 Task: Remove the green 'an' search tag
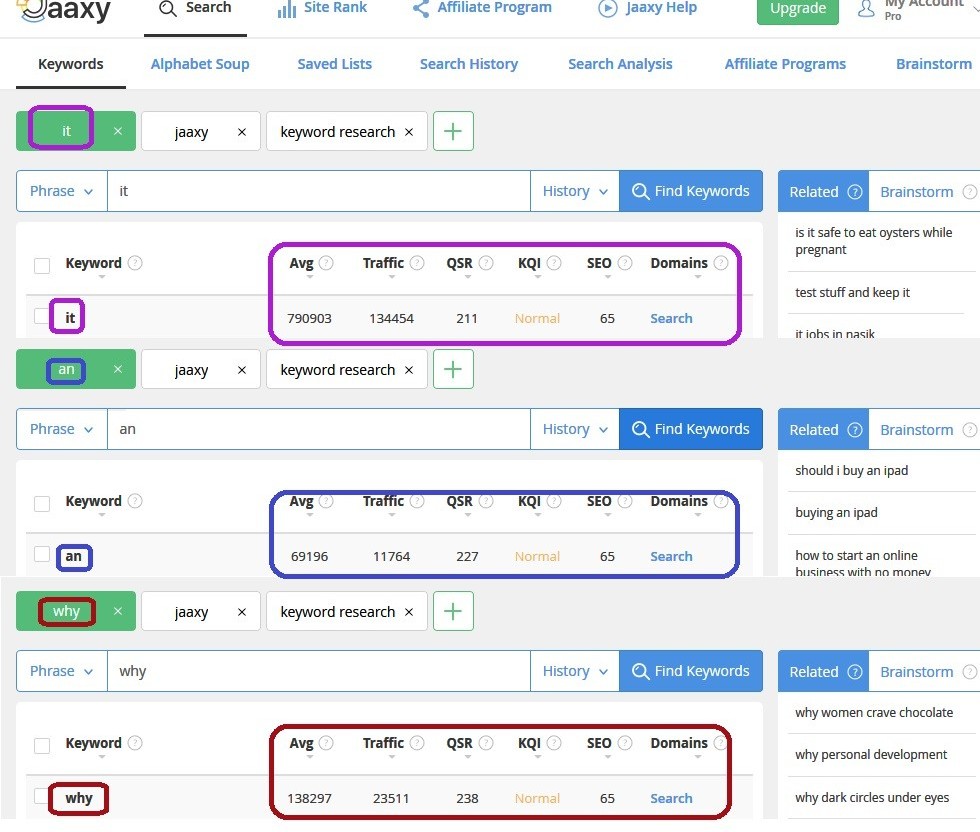[118, 369]
